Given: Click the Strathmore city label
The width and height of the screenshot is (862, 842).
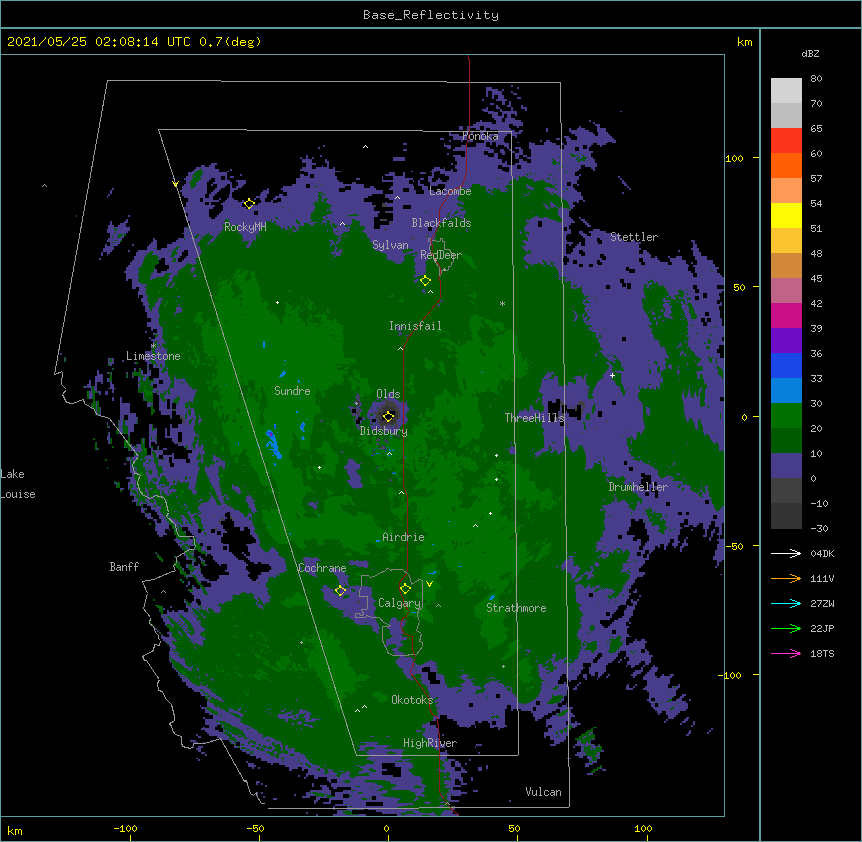Looking at the screenshot, I should click(x=516, y=608).
